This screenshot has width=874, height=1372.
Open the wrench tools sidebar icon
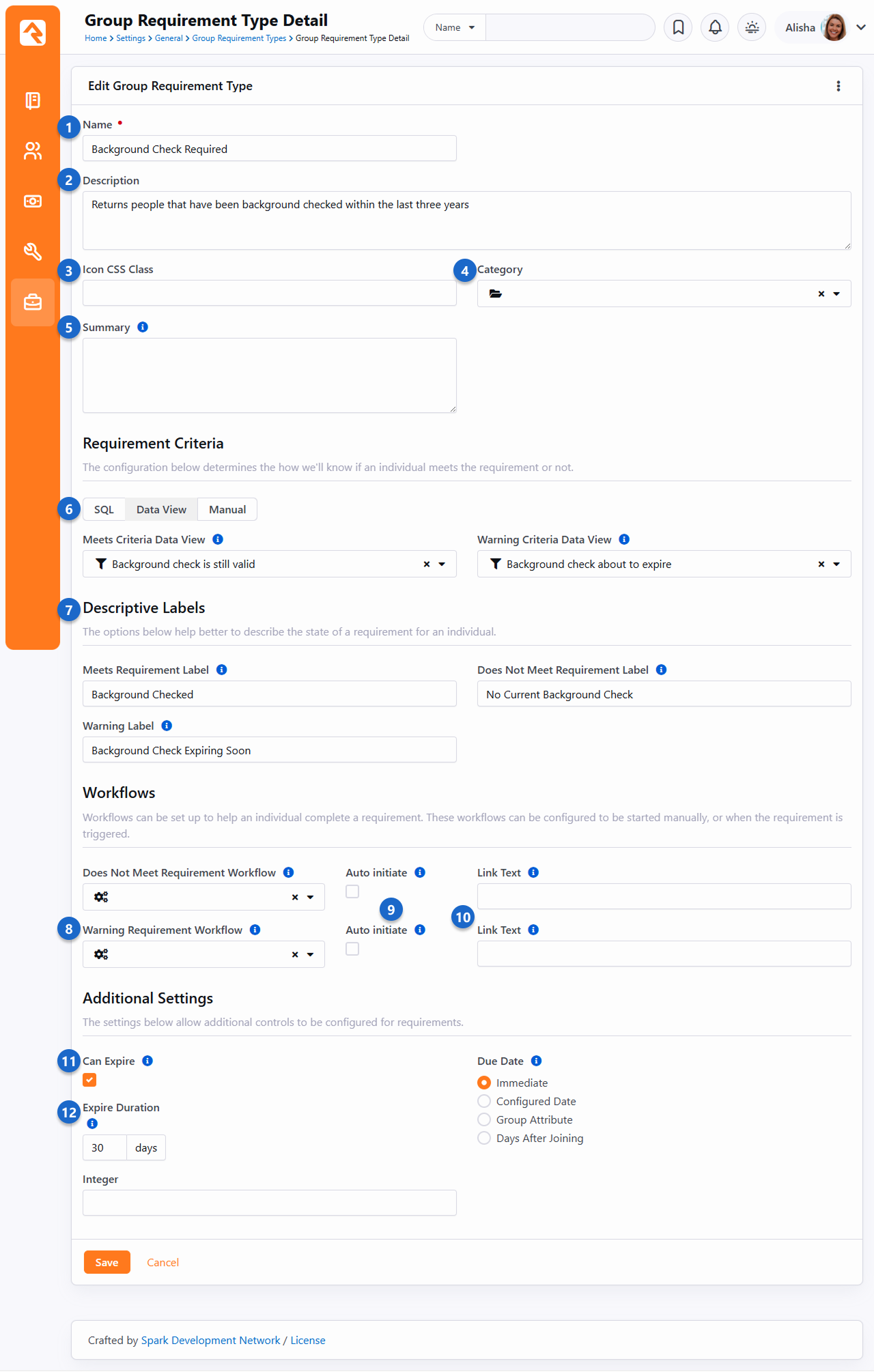[x=32, y=252]
